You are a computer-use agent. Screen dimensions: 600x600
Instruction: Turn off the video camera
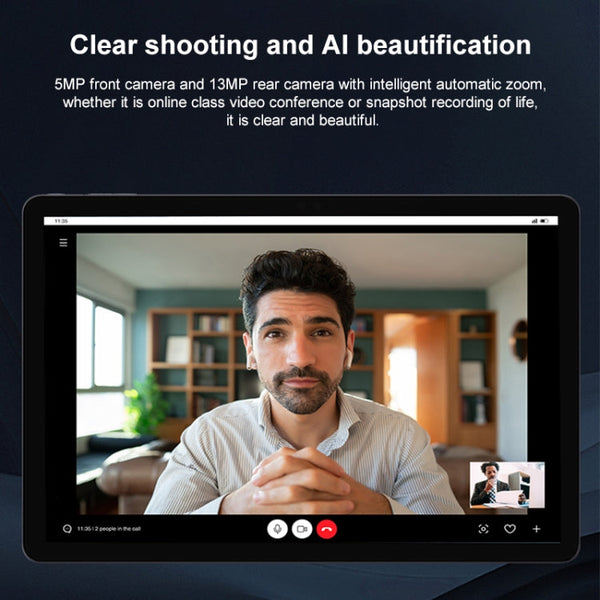click(x=302, y=528)
